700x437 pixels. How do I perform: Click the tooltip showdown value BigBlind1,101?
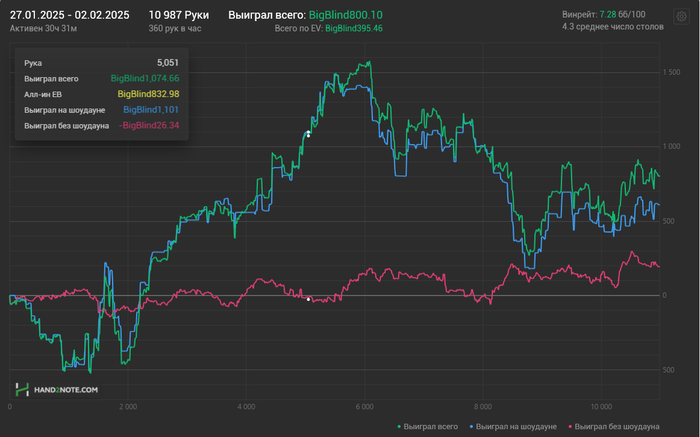tap(151, 110)
